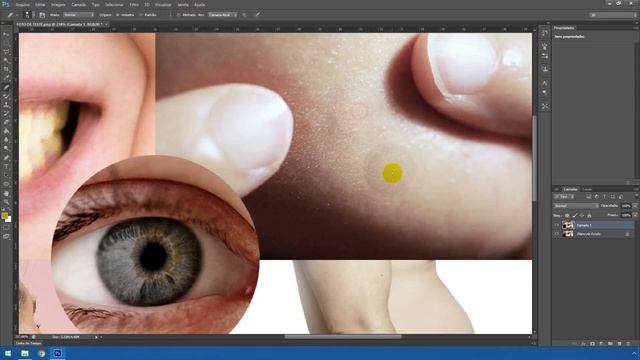Select the Pen tool

[x=6, y=158]
